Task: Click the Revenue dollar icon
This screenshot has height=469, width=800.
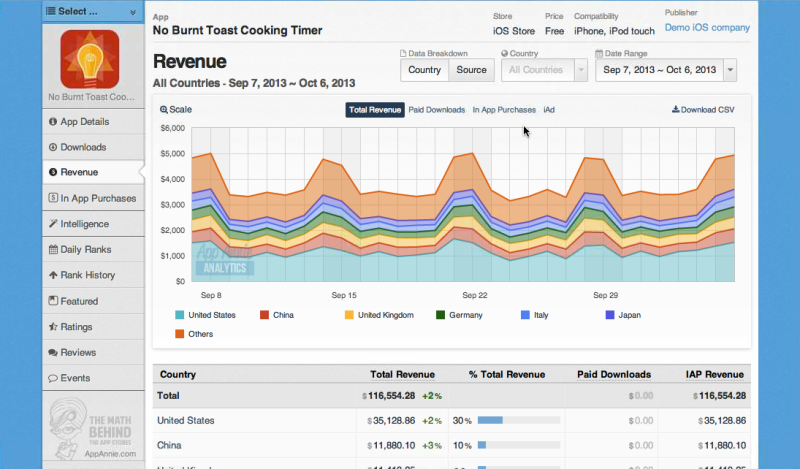Action: (x=53, y=172)
